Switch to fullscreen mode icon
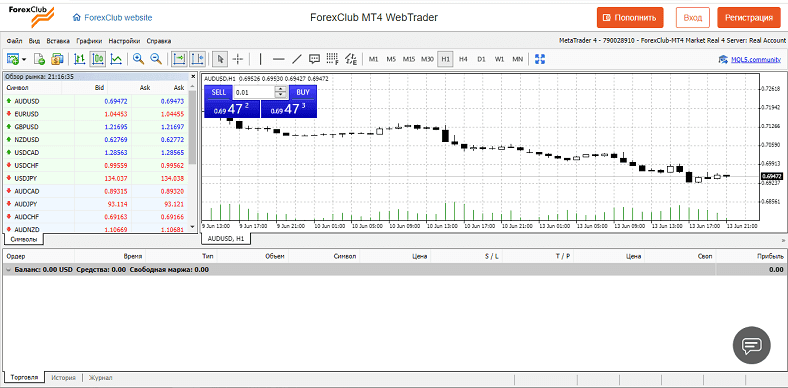Image resolution: width=788 pixels, height=388 pixels. click(x=540, y=59)
